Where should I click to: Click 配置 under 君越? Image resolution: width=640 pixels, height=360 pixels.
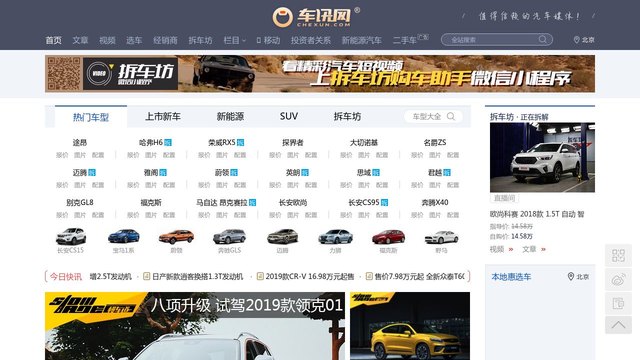click(453, 185)
